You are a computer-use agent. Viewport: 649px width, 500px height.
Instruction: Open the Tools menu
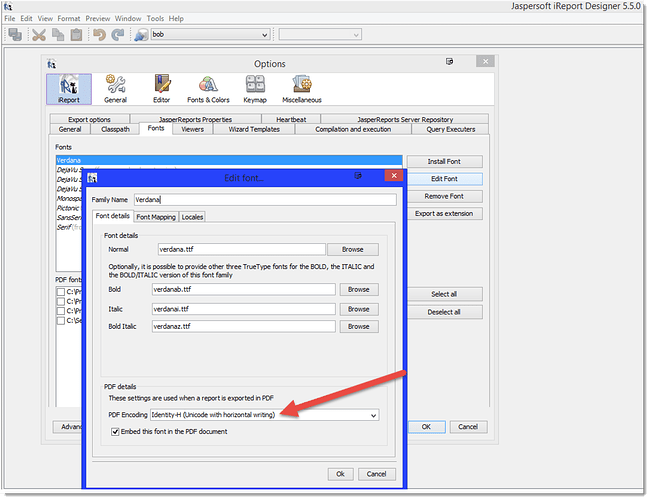tap(155, 19)
